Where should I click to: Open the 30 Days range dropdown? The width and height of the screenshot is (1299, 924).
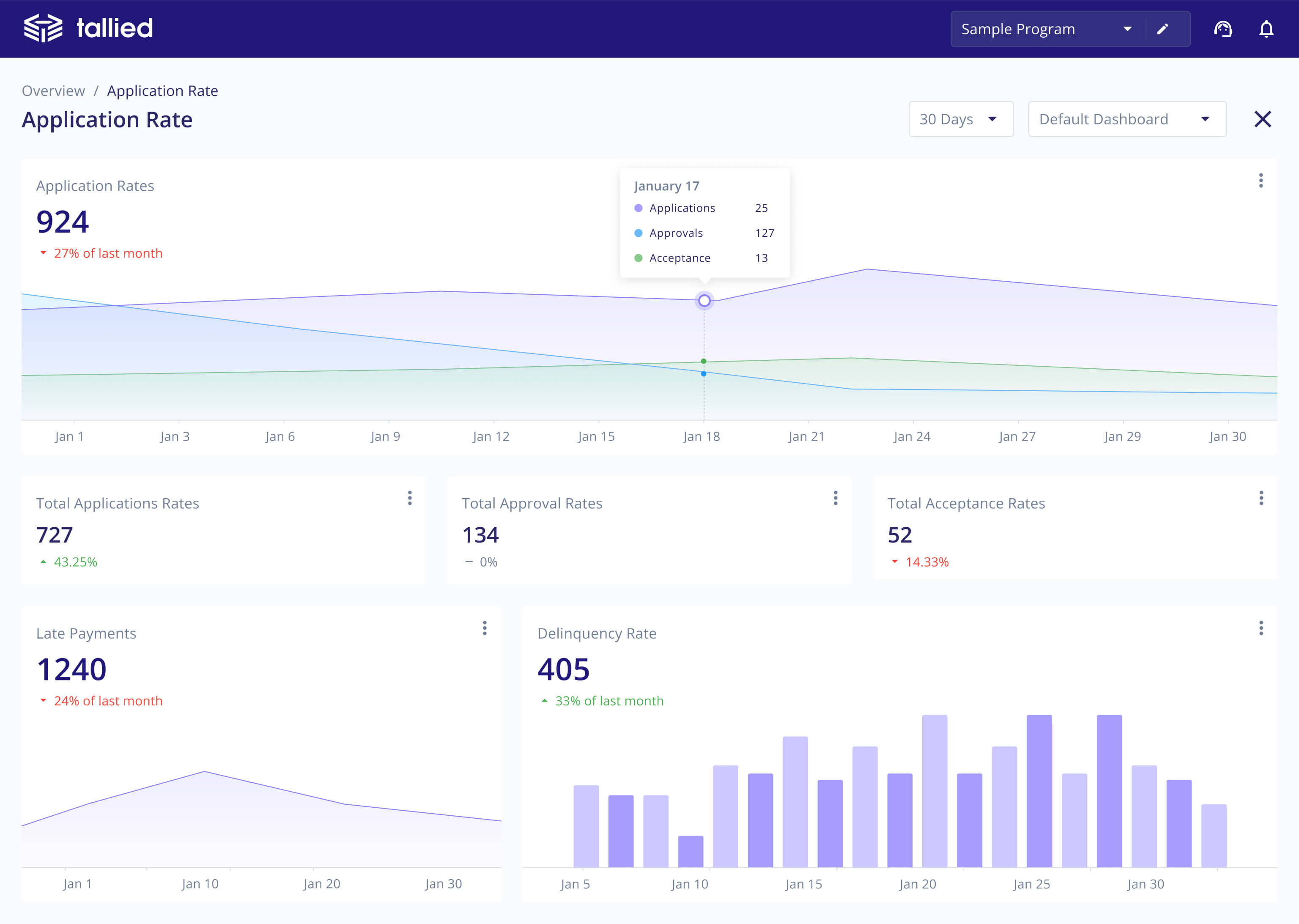[960, 120]
